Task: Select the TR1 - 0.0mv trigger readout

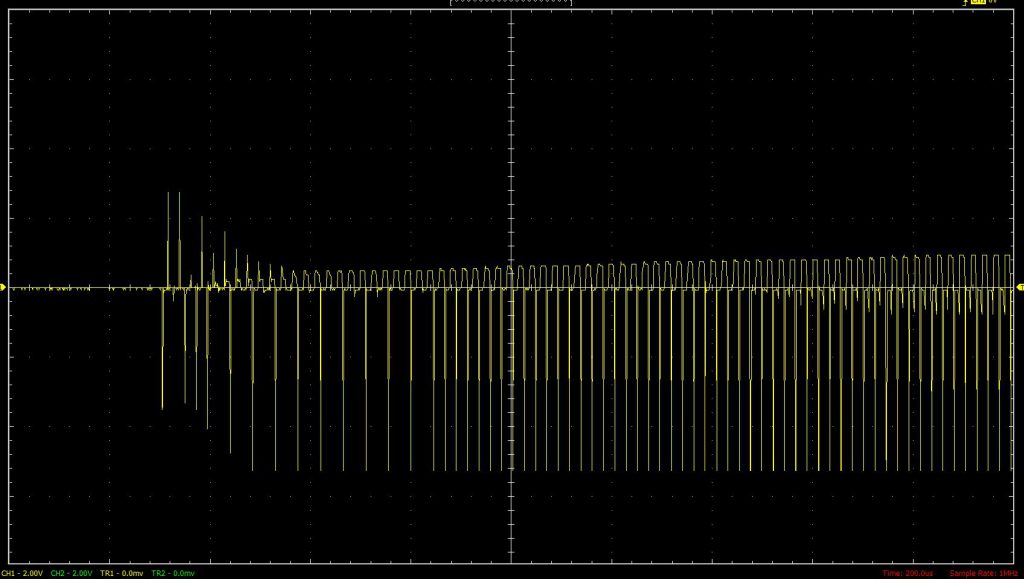Action: click(122, 573)
